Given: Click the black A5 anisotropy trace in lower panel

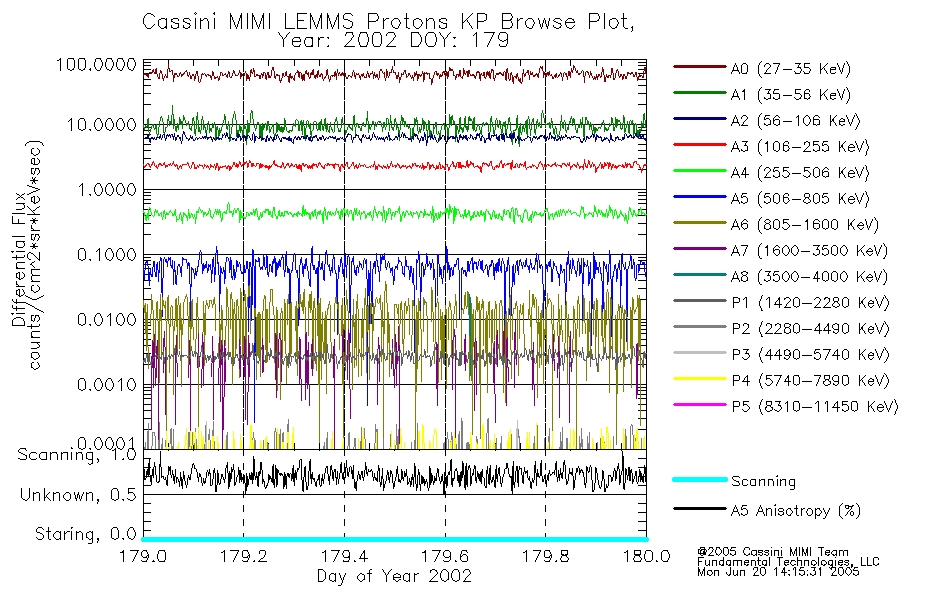Looking at the screenshot, I should tap(394, 474).
